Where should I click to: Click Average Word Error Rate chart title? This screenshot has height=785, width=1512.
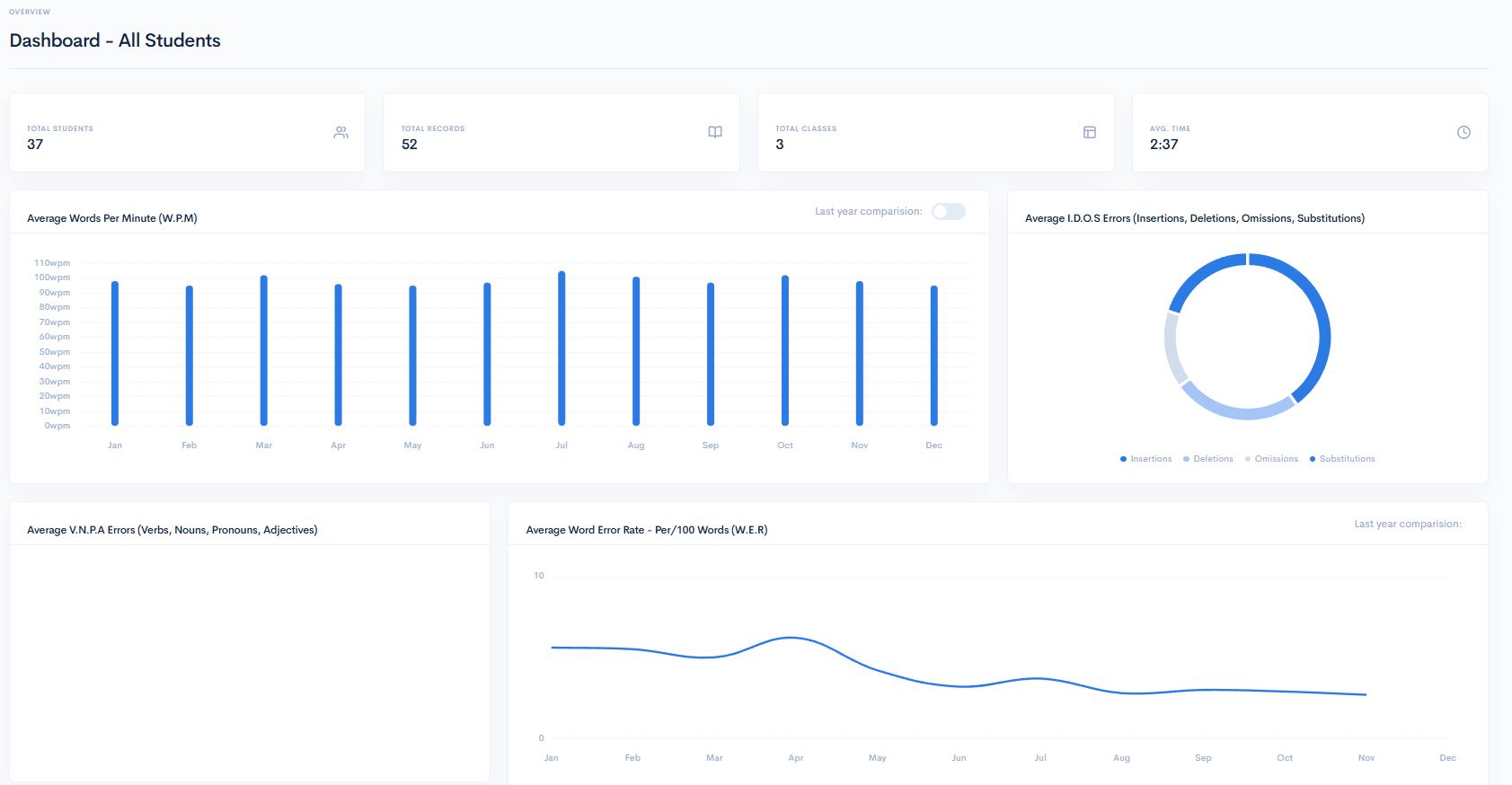coord(647,530)
